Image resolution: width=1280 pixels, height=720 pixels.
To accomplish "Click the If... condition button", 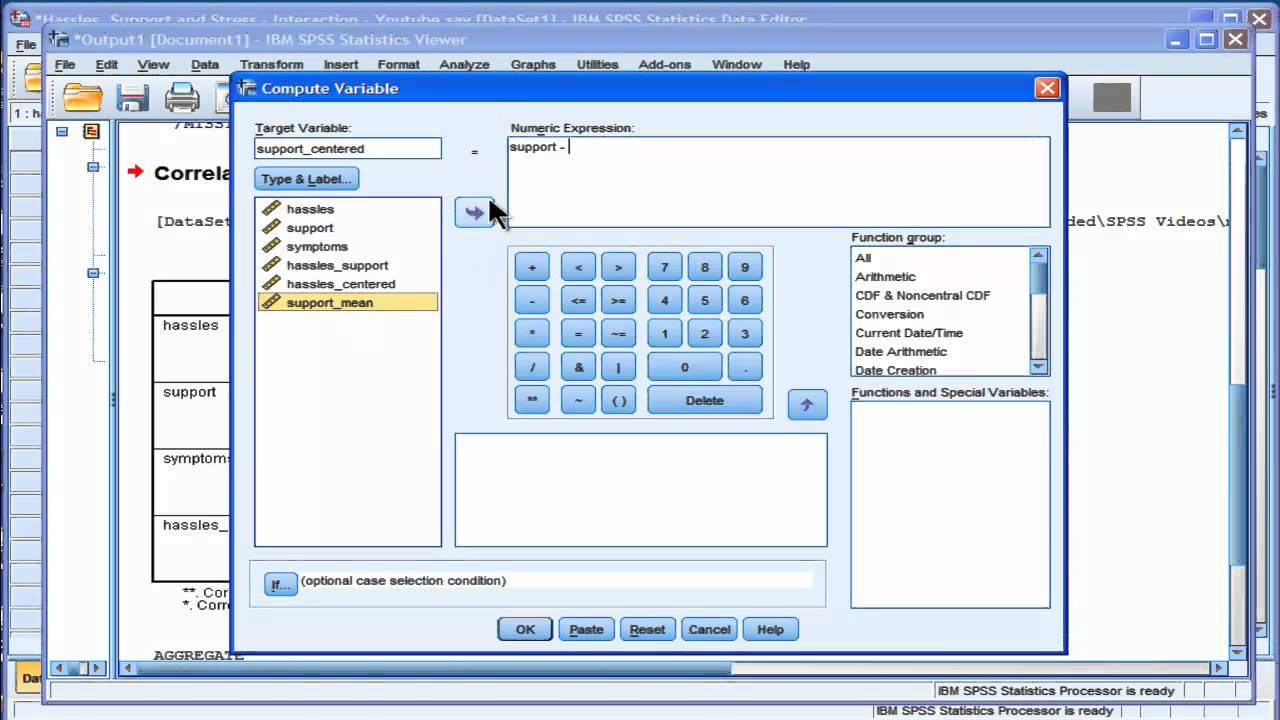I will (x=281, y=584).
